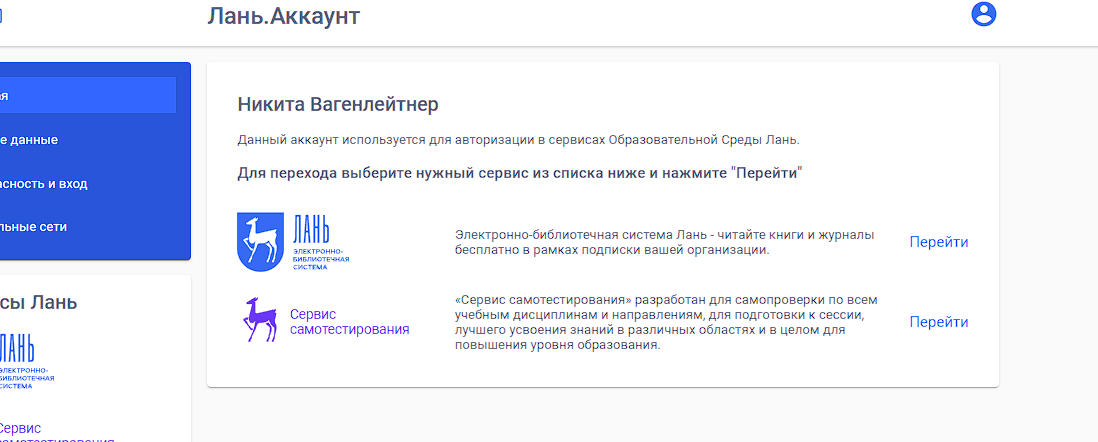Viewport: 1098px width, 442px height.
Task: Click 'Данный аккаунт используется' info line
Action: pos(518,139)
